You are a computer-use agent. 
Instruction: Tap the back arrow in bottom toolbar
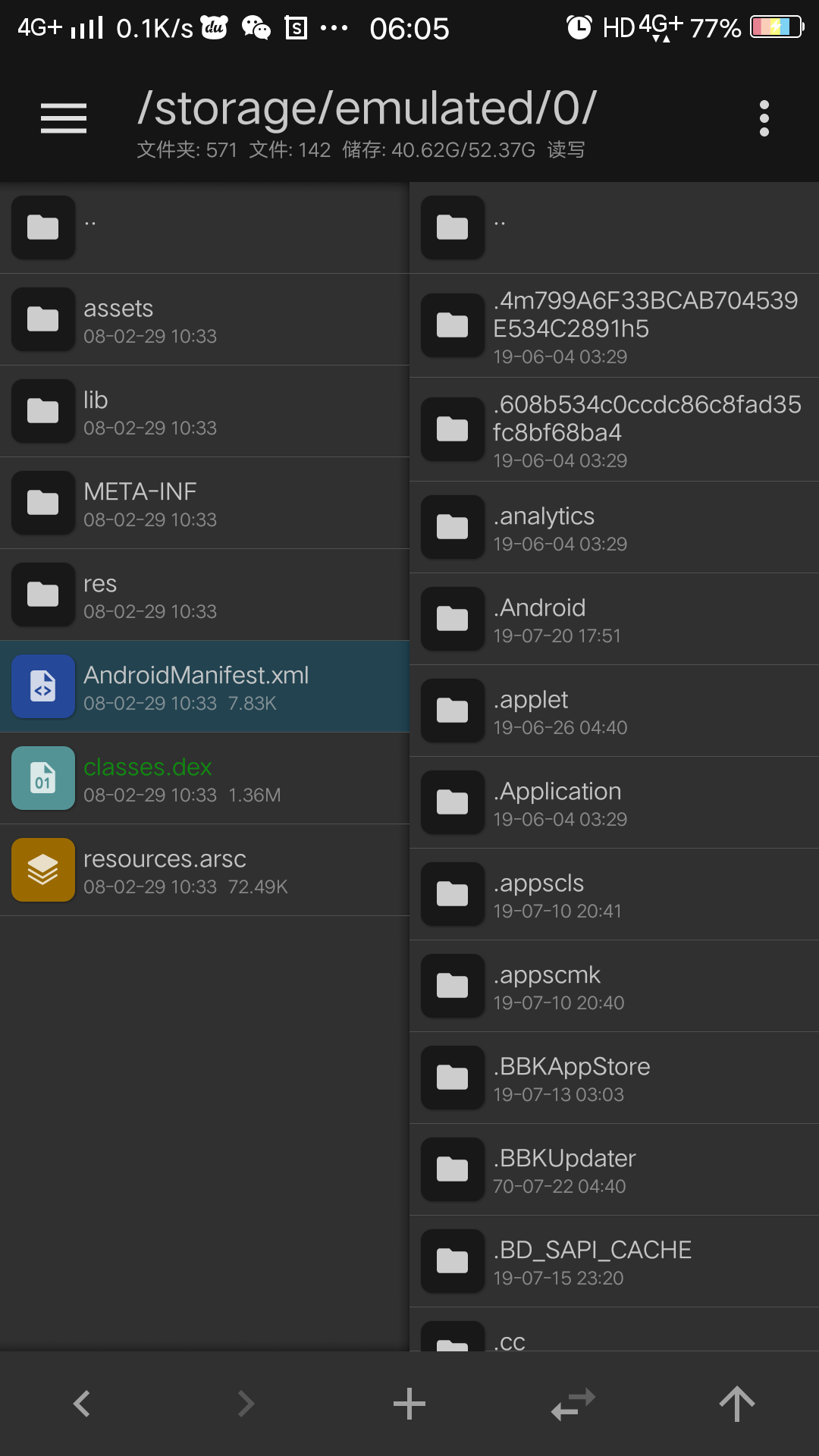point(82,1404)
